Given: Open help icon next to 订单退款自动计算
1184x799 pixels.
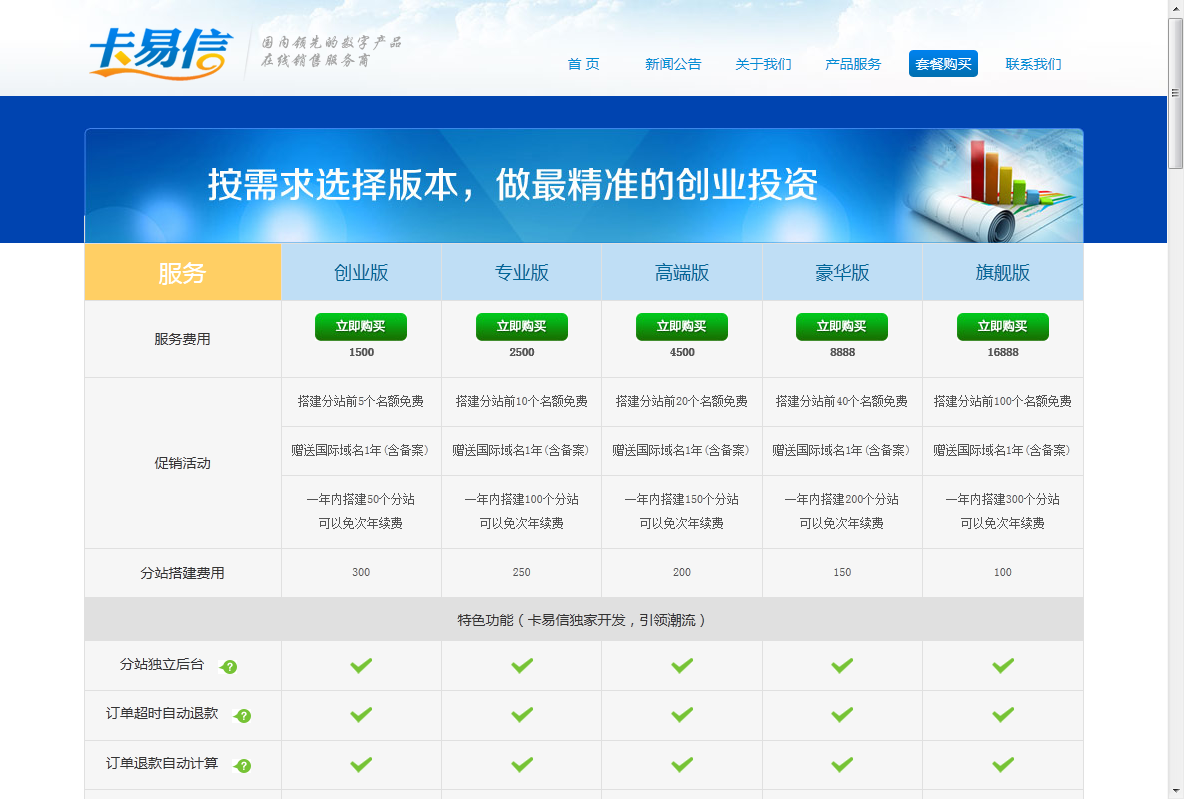Looking at the screenshot, I should 244,766.
